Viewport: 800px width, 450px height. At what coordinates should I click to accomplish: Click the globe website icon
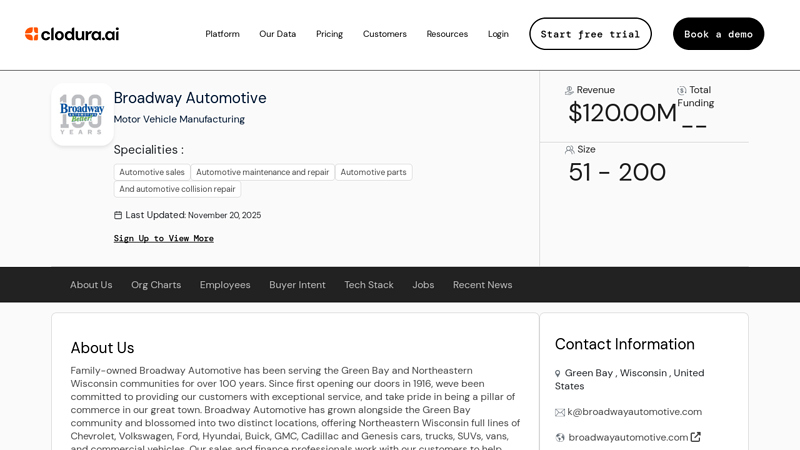point(560,438)
